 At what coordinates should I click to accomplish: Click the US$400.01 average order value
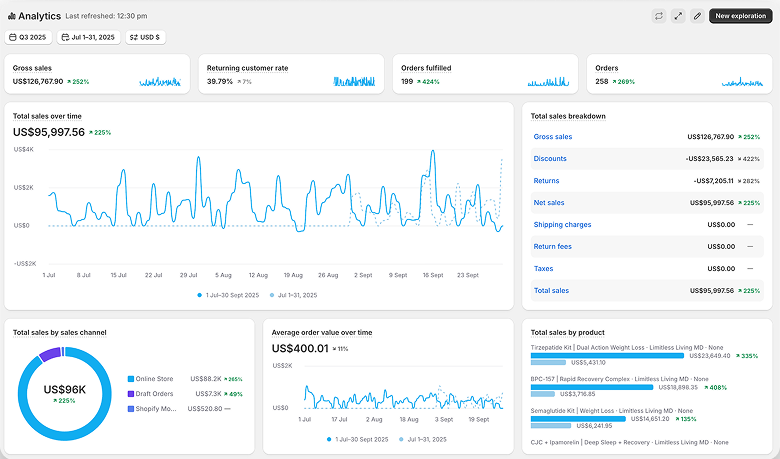coord(300,349)
